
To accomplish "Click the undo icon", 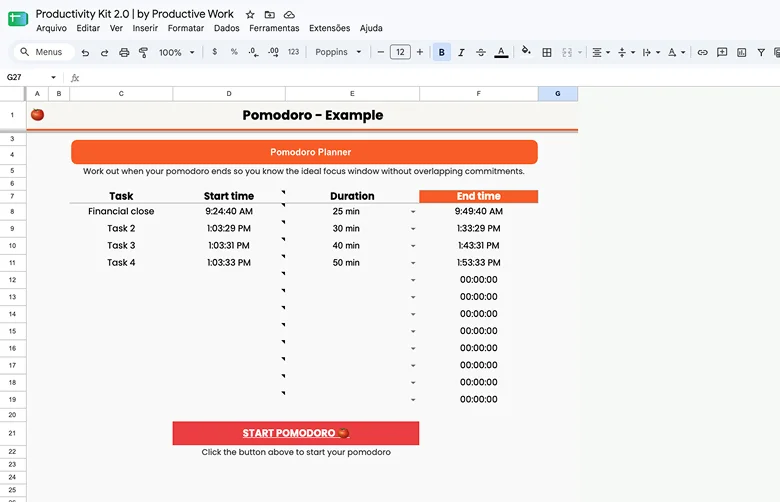I will tap(85, 52).
